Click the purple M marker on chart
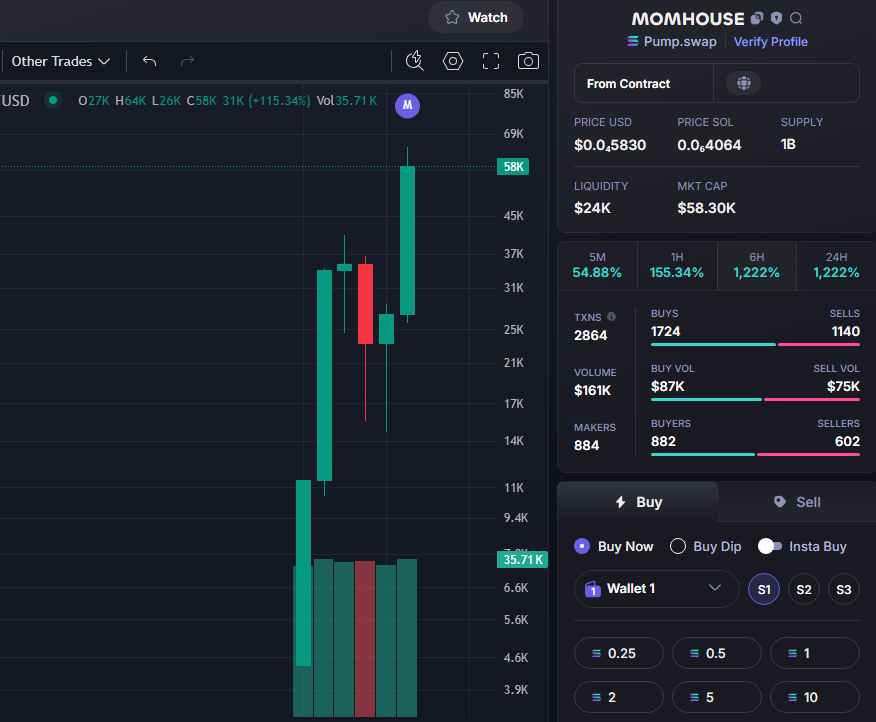The height and width of the screenshot is (722, 876). point(407,105)
